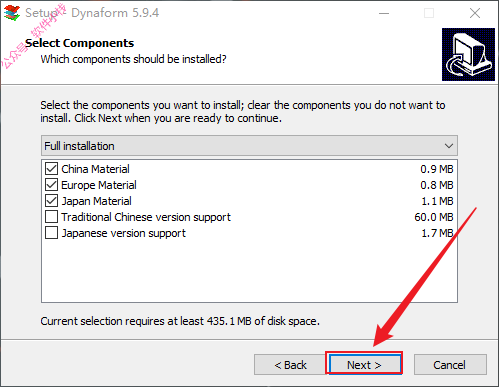Image resolution: width=499 pixels, height=387 pixels.
Task: Click the setup wizard computer image
Action: point(468,54)
